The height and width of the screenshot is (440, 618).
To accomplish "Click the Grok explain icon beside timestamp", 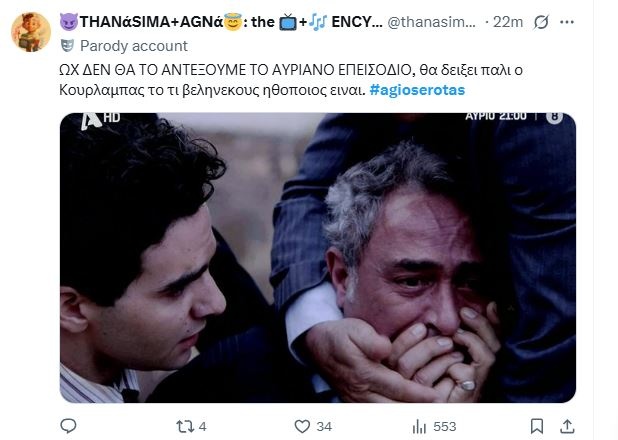I will click(541, 22).
